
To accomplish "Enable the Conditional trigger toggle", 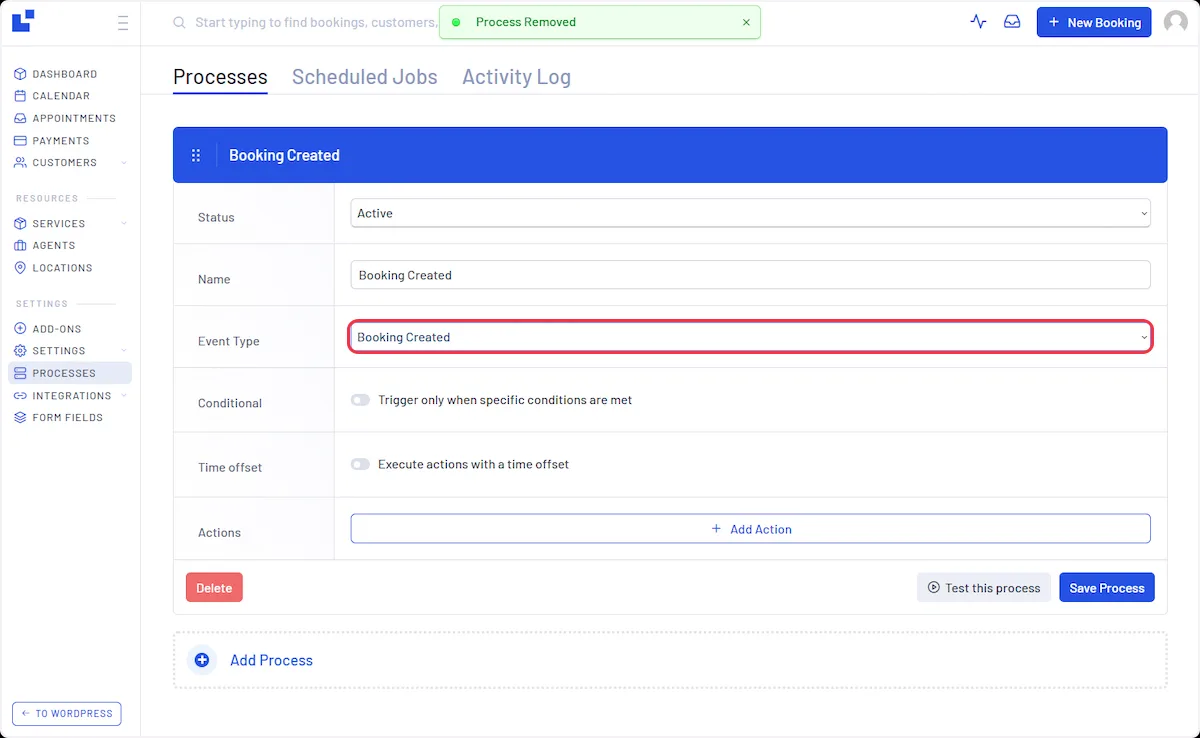I will pos(360,400).
